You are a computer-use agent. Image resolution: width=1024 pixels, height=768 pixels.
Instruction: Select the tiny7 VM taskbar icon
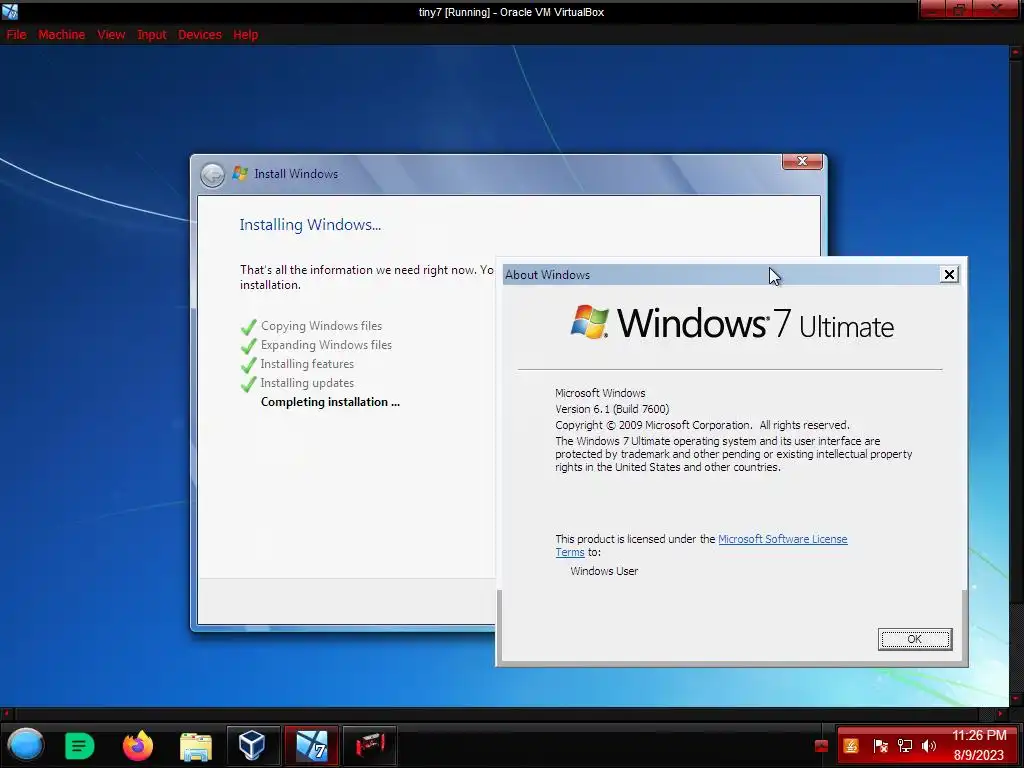point(312,746)
